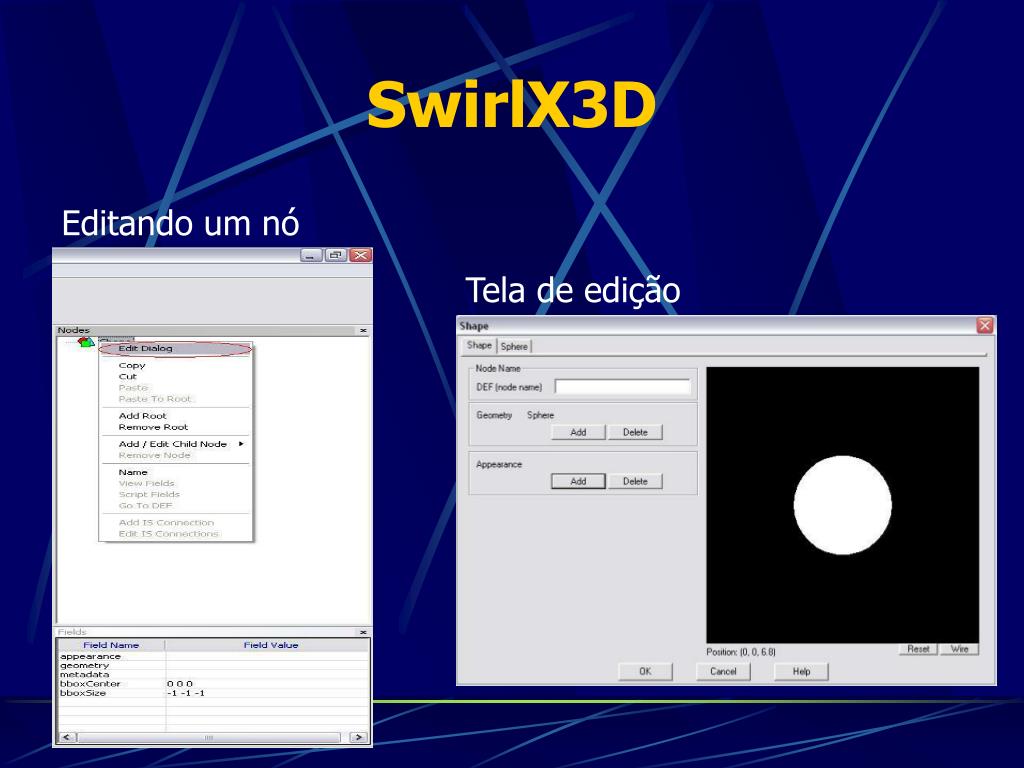Switch to the Shape tab
1024x768 pixels.
point(479,345)
